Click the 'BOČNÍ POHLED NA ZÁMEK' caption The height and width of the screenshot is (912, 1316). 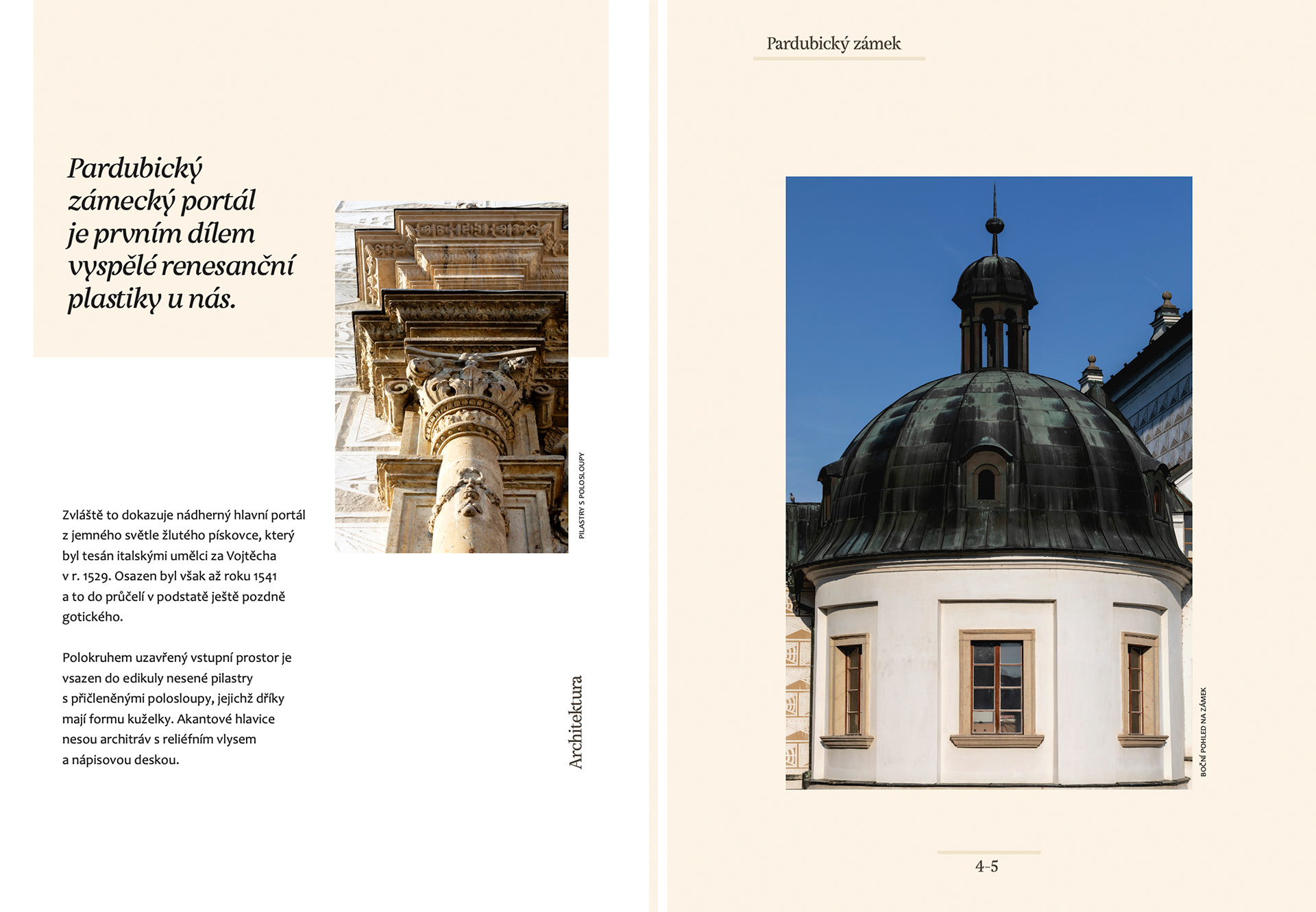(x=1203, y=732)
